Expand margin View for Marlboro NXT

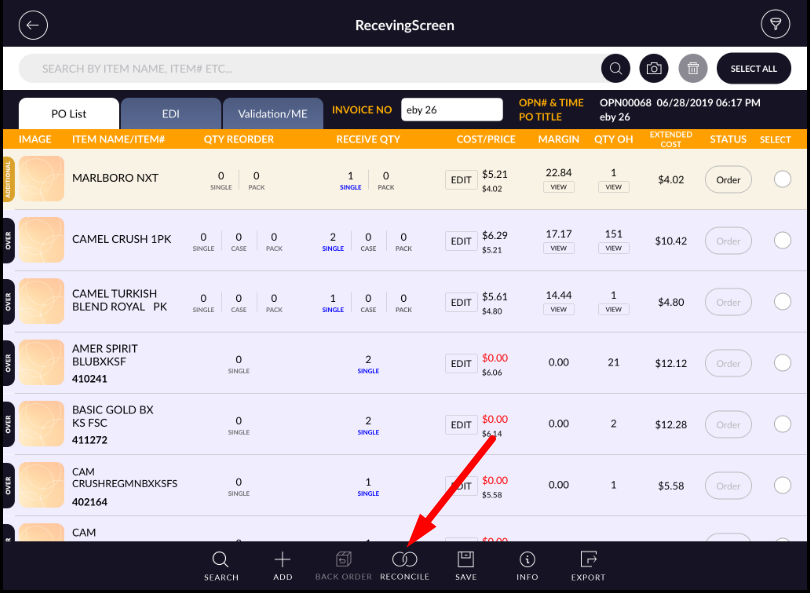pyautogui.click(x=559, y=187)
